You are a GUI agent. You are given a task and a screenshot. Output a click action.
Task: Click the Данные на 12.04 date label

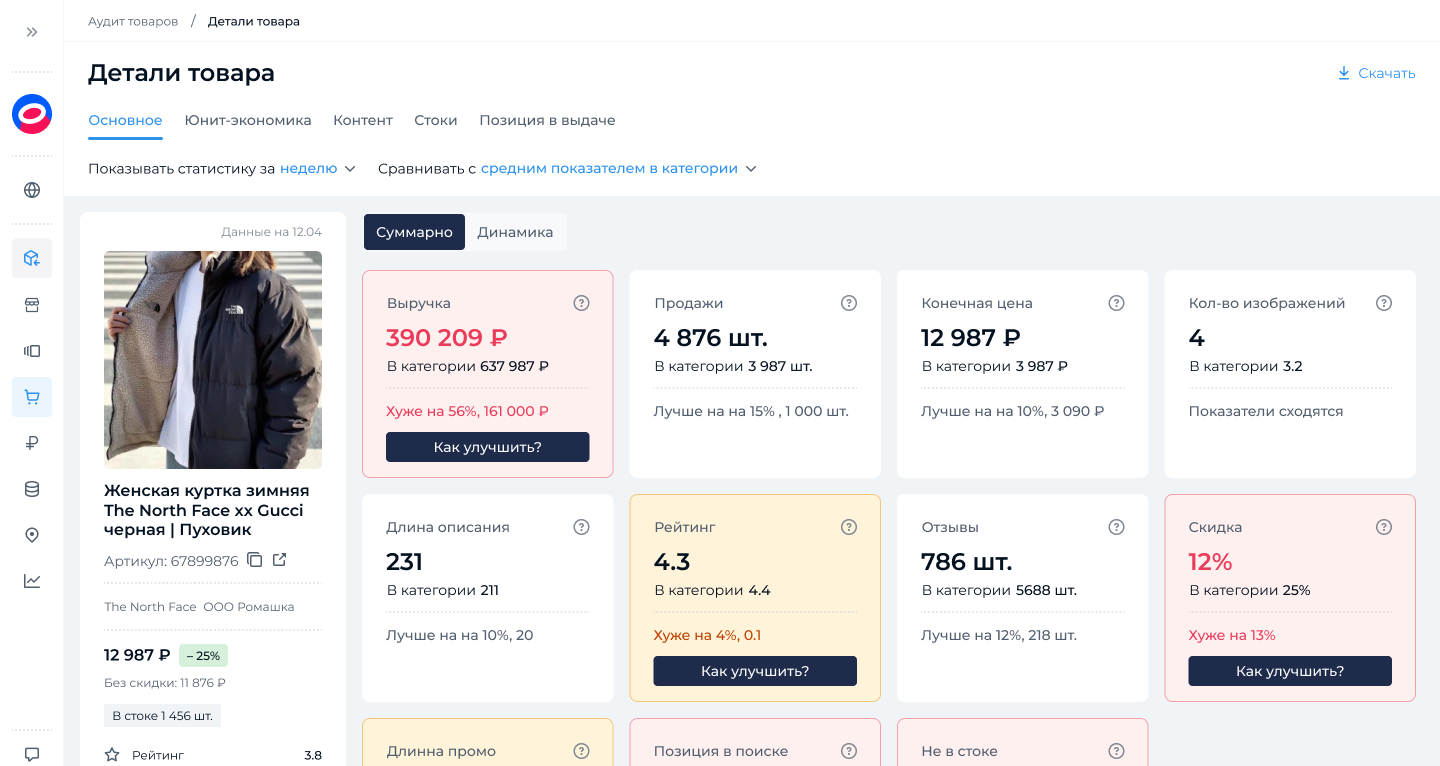click(x=272, y=232)
